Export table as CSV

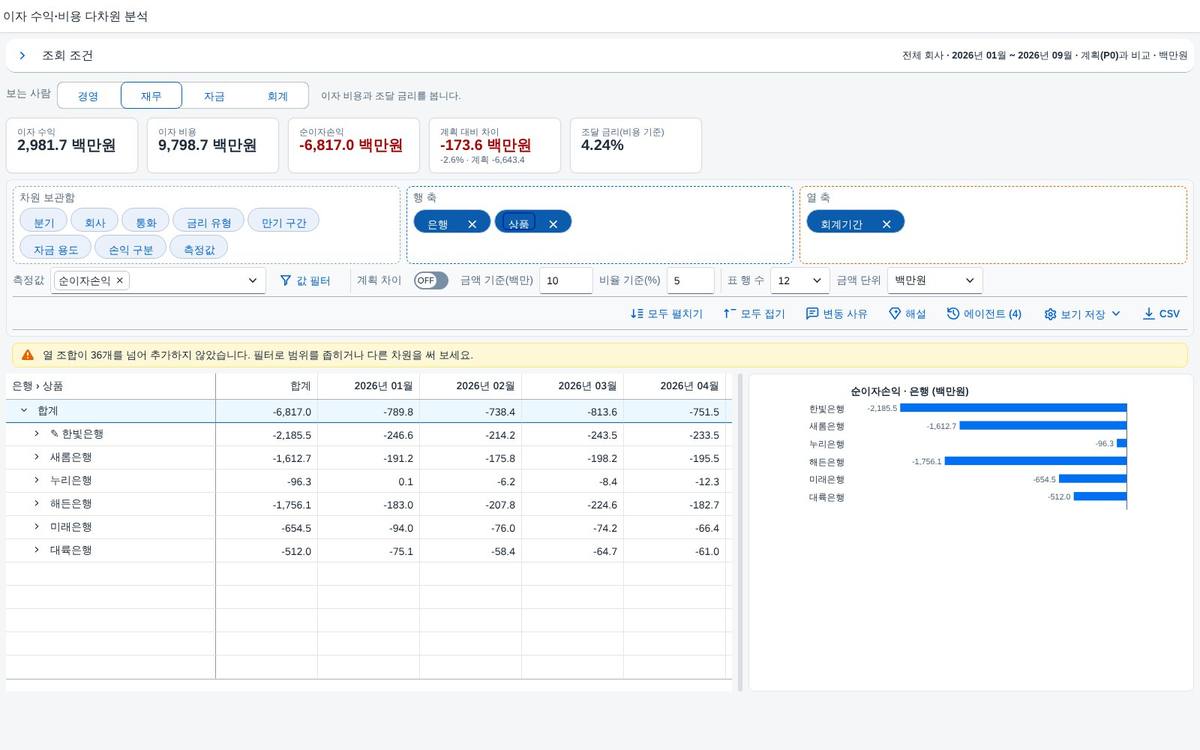tap(1161, 314)
